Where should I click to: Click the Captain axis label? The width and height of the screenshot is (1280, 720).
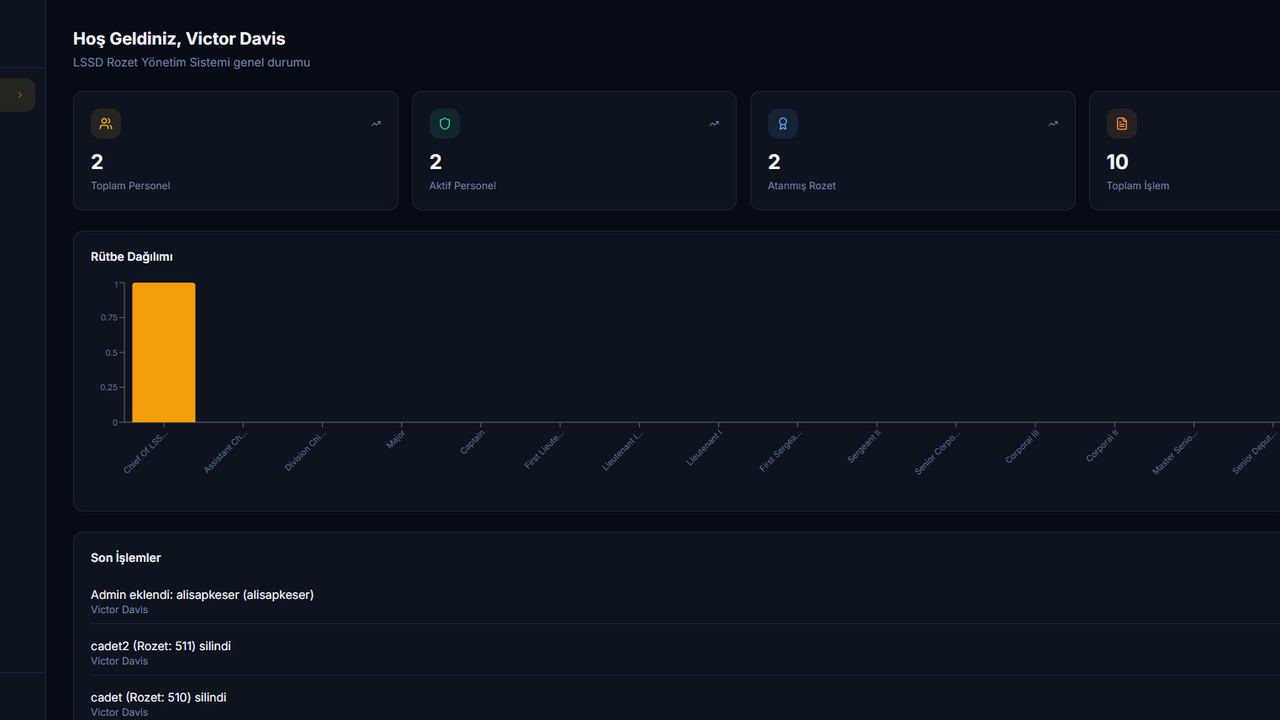tap(472, 441)
